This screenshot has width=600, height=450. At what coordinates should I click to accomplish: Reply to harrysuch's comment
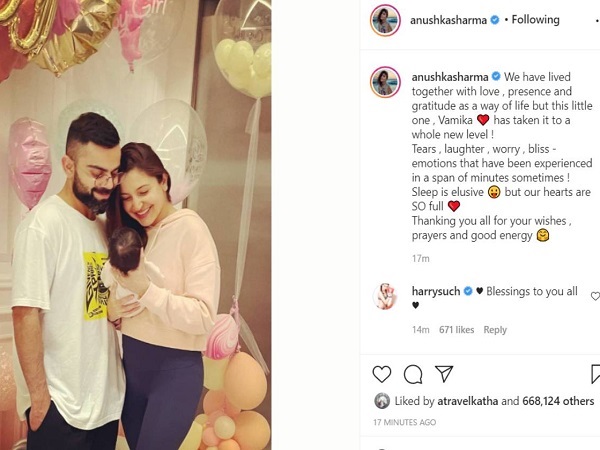point(495,330)
